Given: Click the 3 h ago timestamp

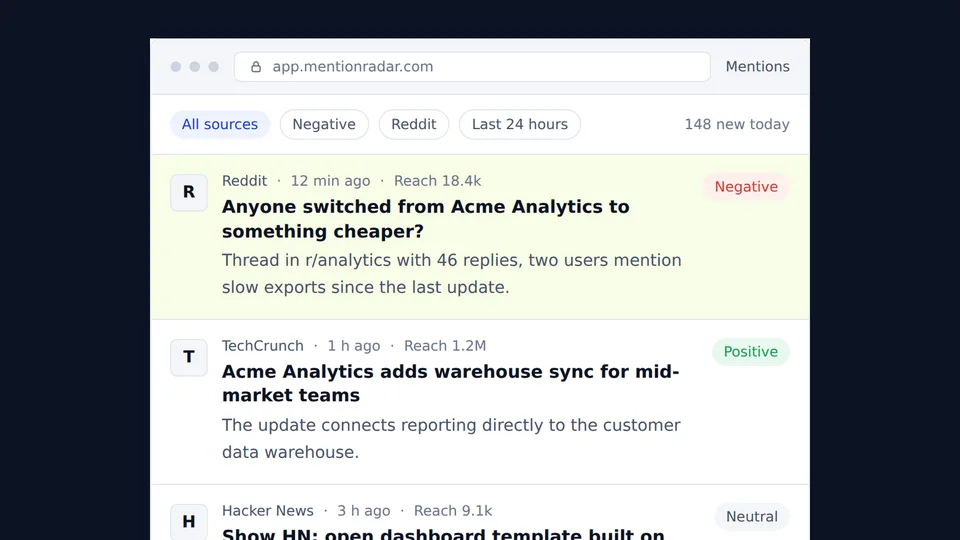Looking at the screenshot, I should coord(364,510).
